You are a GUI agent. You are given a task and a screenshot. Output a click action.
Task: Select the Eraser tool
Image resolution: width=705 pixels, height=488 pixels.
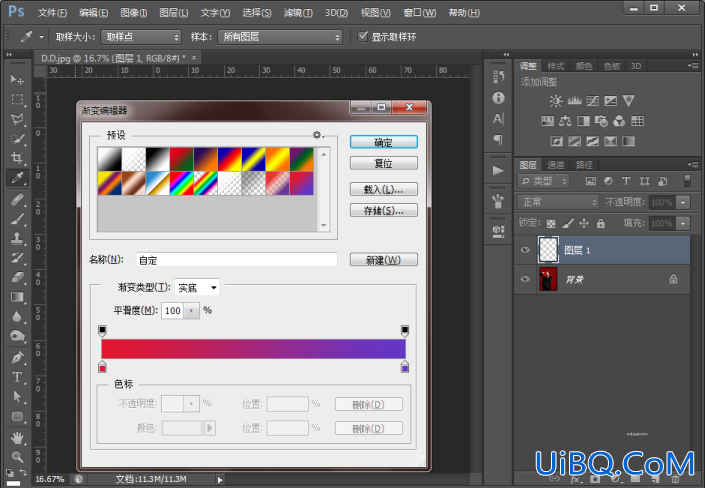[17, 277]
